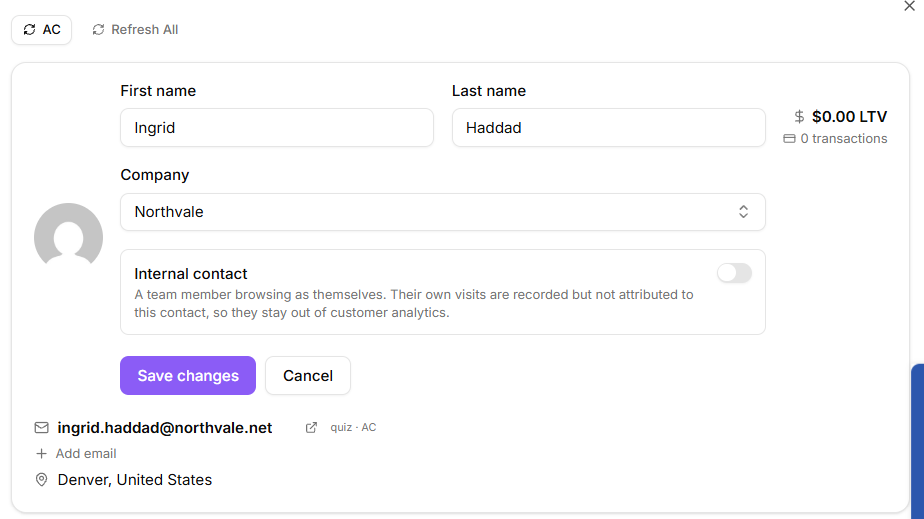Close the contact panel with the X
The height and width of the screenshot is (519, 924).
tap(909, 6)
